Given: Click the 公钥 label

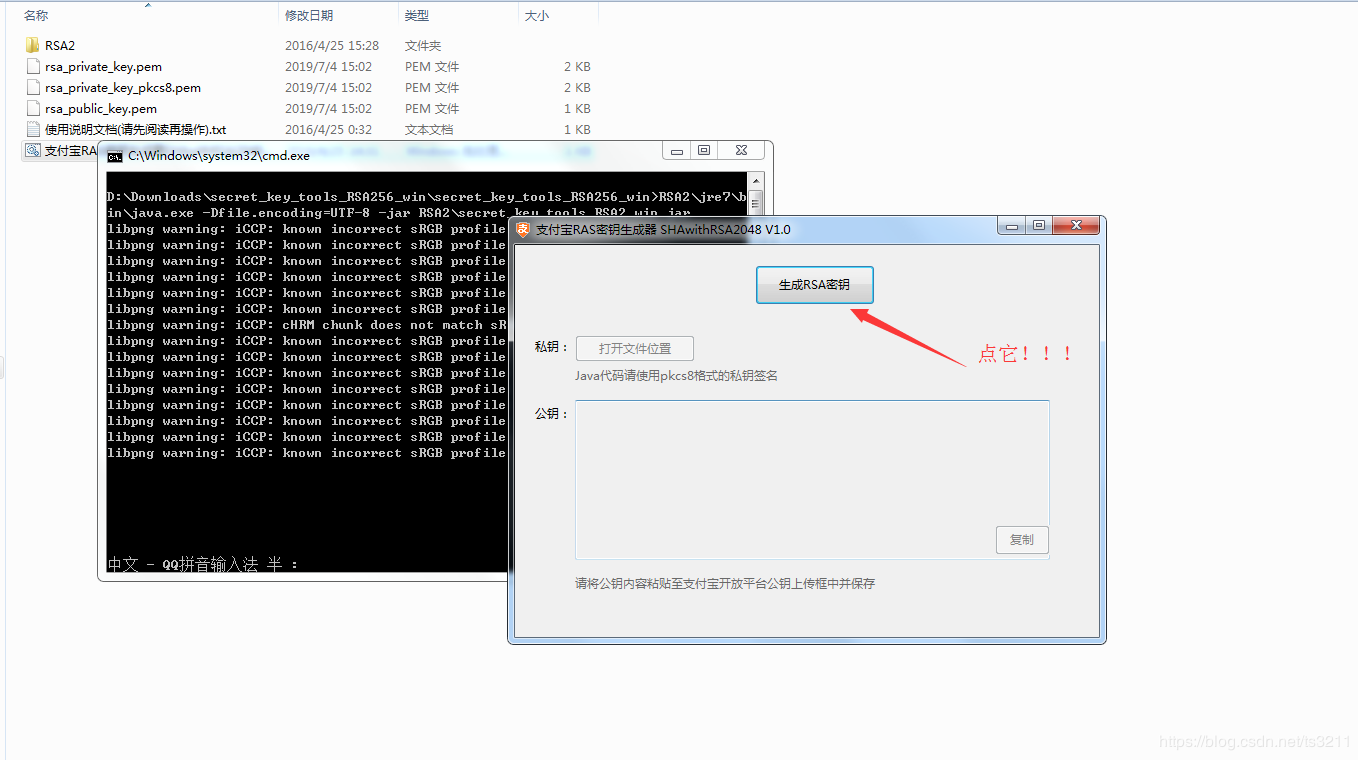Looking at the screenshot, I should 551,413.
